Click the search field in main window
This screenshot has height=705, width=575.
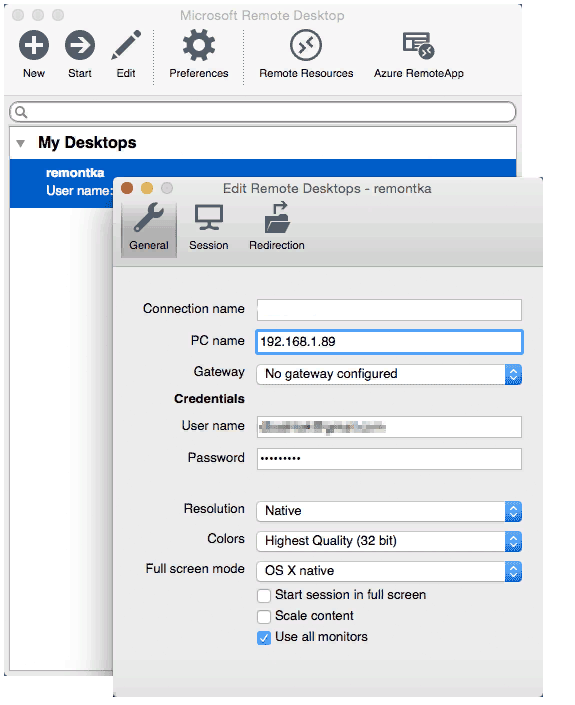click(x=263, y=112)
